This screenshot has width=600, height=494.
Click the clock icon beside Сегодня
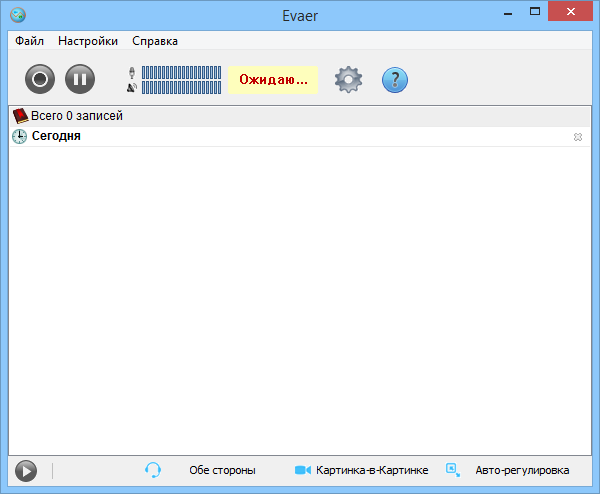click(x=20, y=136)
